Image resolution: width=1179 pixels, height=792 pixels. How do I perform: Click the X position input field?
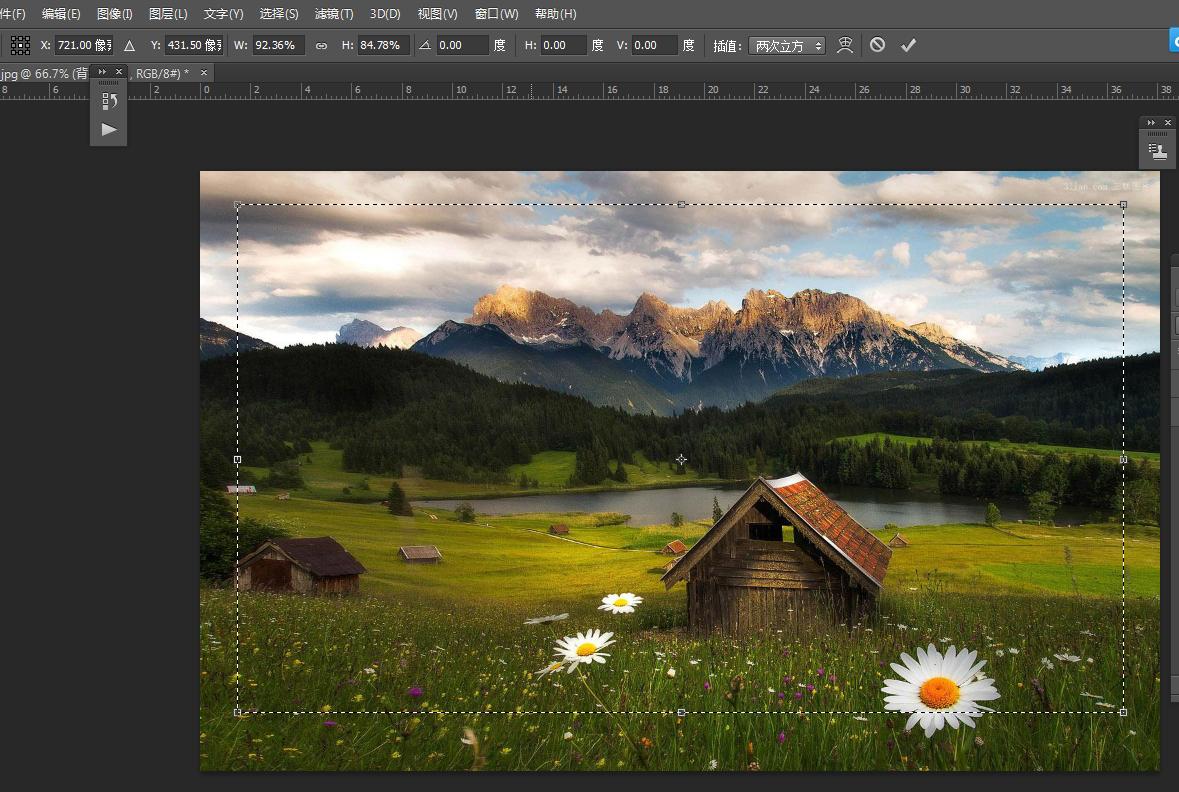coord(82,45)
